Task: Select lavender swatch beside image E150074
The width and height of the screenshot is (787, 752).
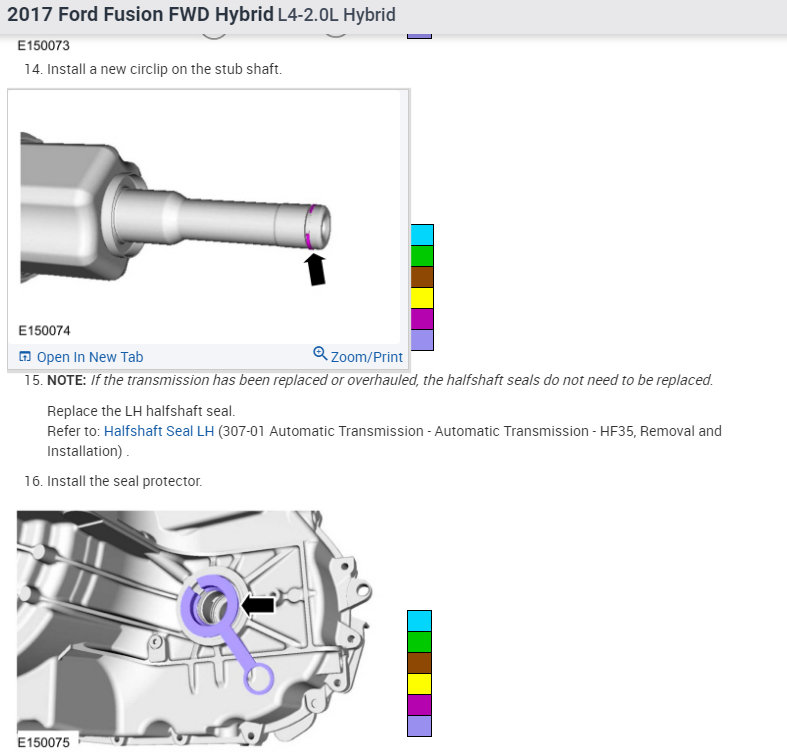Action: 422,340
